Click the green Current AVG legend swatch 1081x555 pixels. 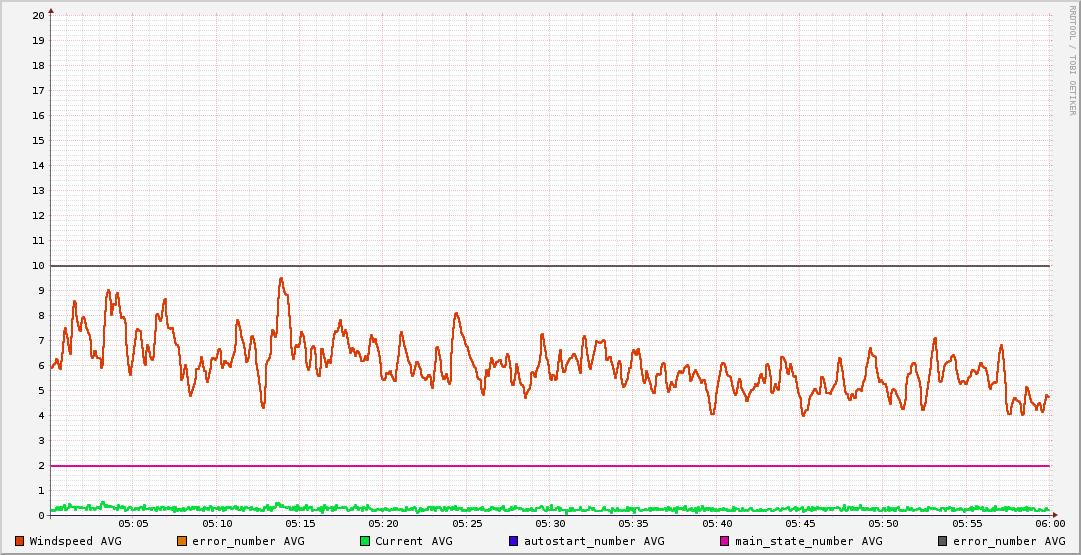tap(365, 541)
